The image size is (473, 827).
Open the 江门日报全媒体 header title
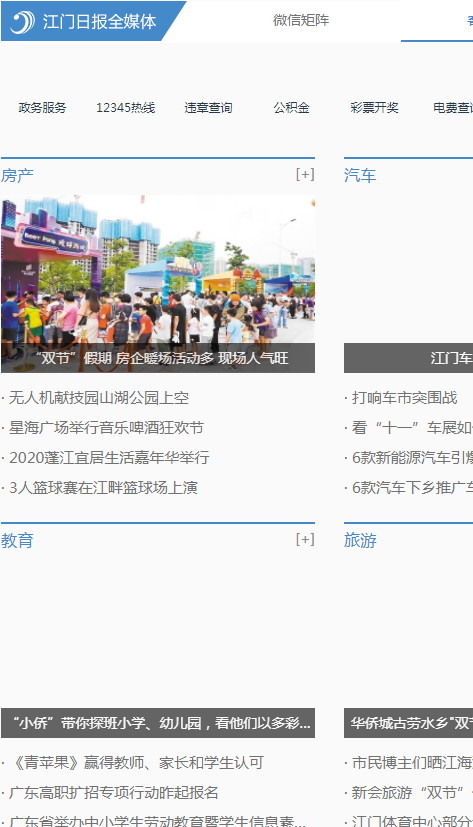tap(100, 22)
